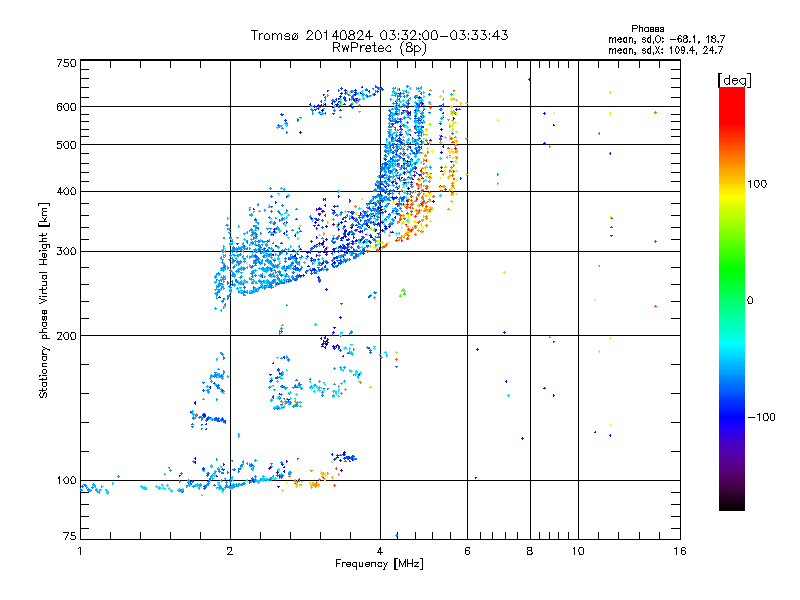Click the colorbar label '-100'
800x600 pixels.
[761, 417]
